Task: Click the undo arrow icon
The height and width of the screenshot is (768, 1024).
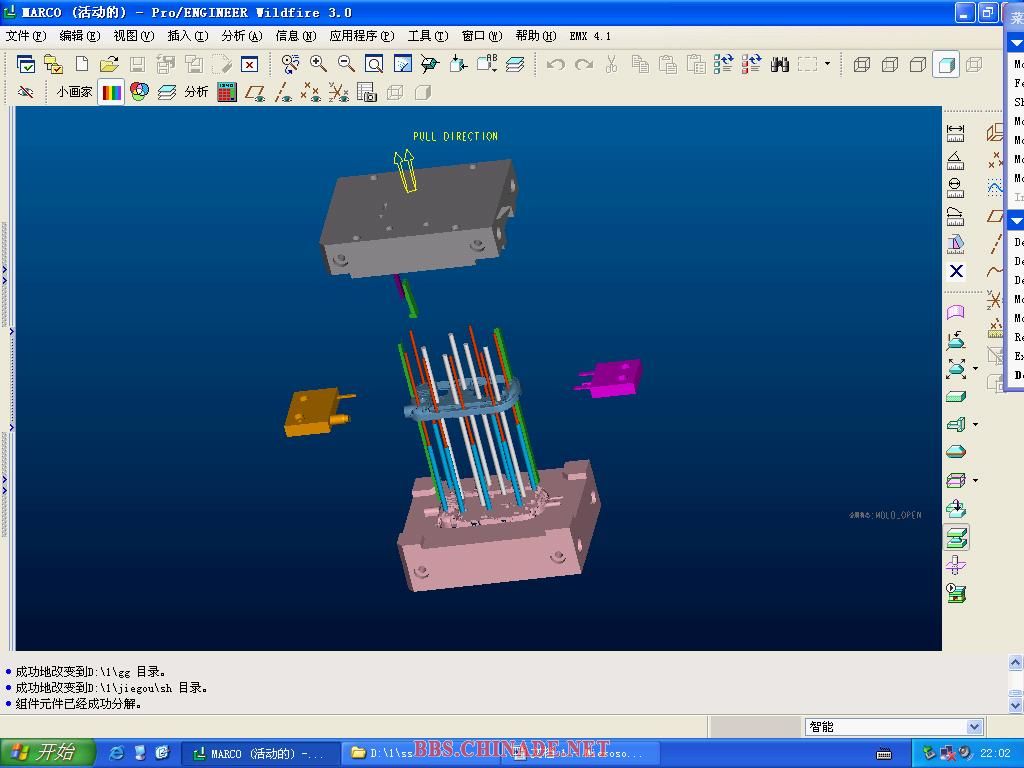Action: 555,64
